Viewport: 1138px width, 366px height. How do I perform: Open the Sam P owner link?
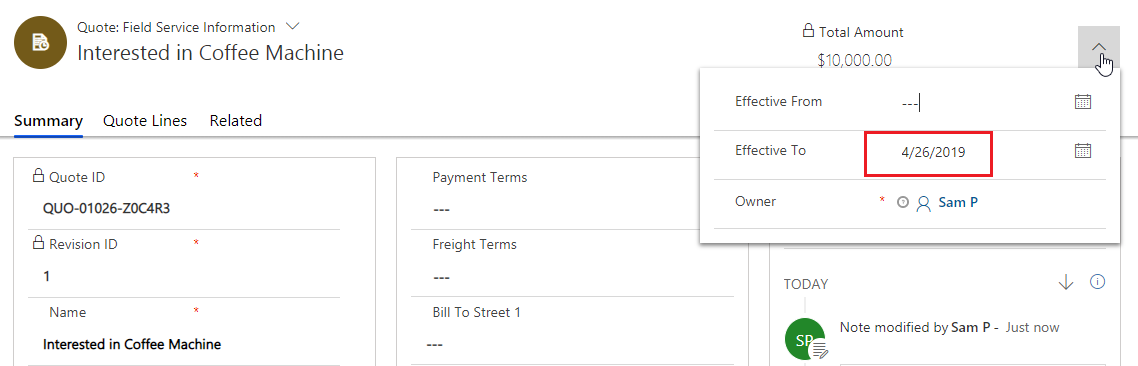point(958,203)
